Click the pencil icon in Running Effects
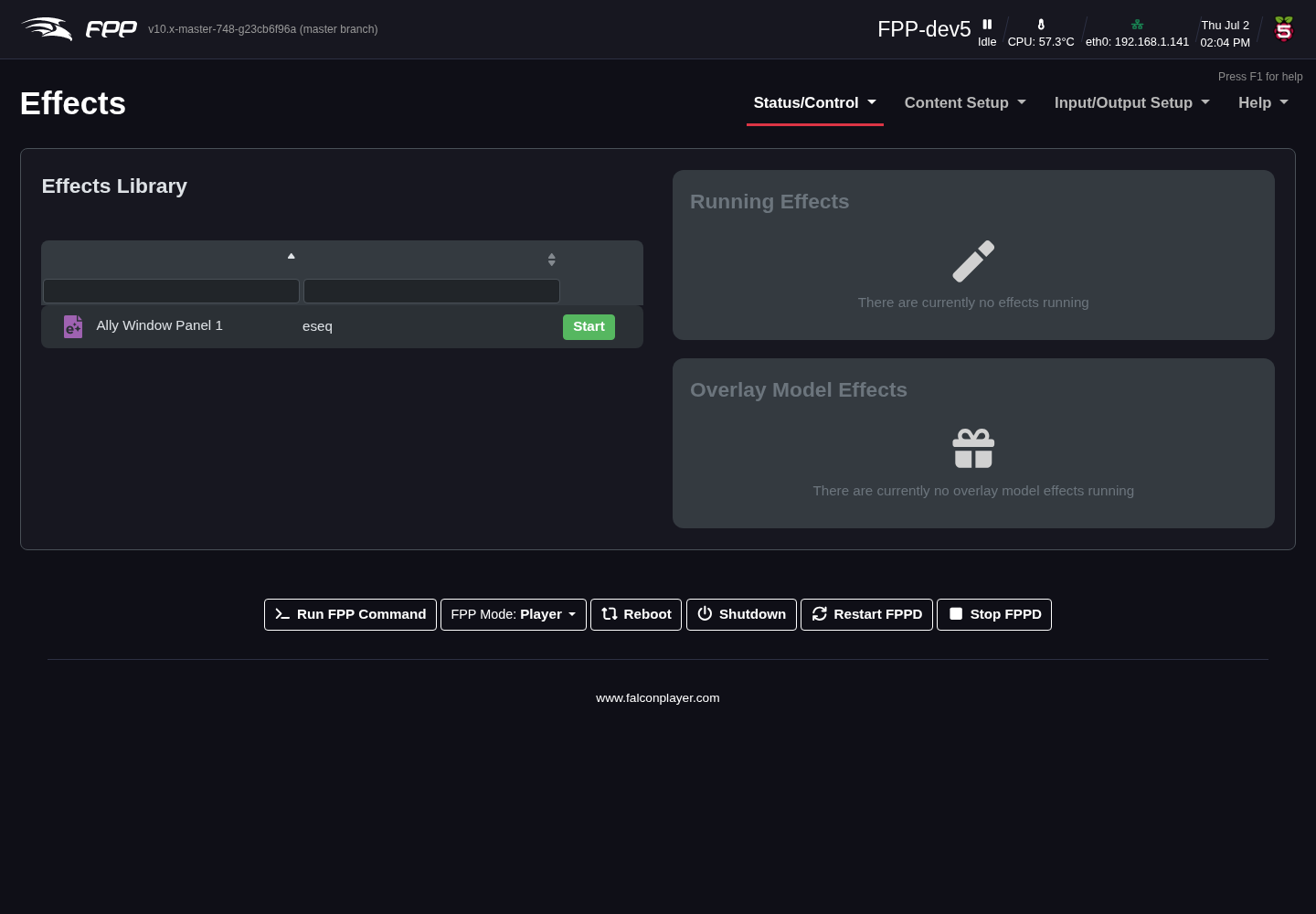The height and width of the screenshot is (914, 1316). (973, 261)
